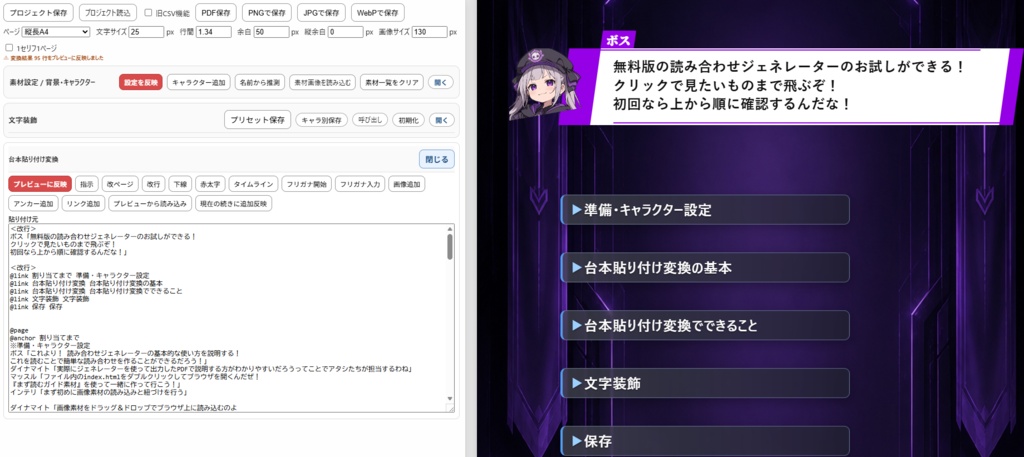1024x457 pixels.
Task: Focus the 行間 field showing 1.34
Action: (x=214, y=31)
